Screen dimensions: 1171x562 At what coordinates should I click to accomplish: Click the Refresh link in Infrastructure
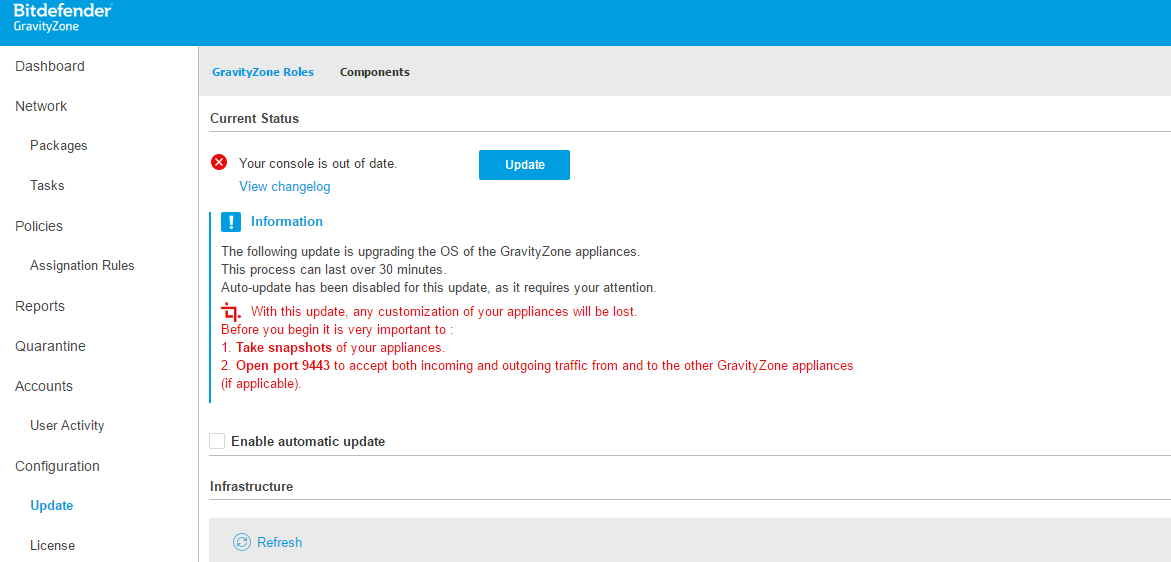coord(279,542)
